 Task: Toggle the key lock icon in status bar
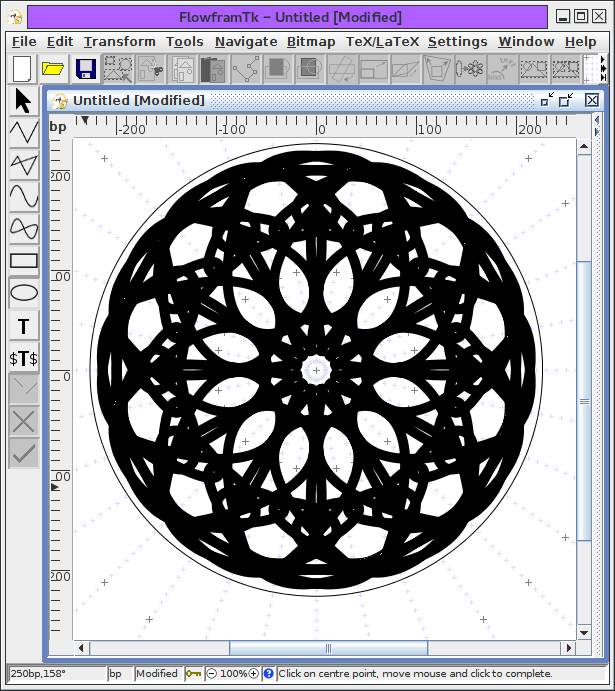tap(193, 673)
